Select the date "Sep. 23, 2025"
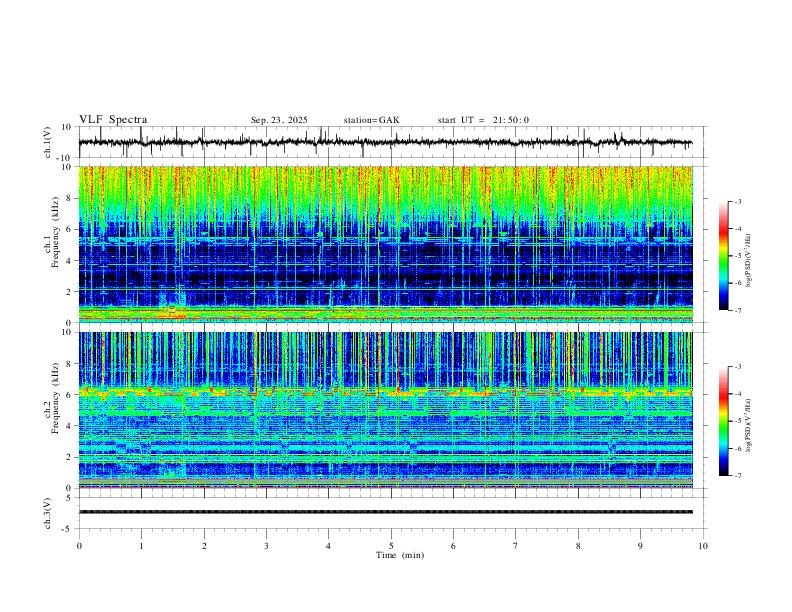The height and width of the screenshot is (612, 792). click(x=279, y=120)
